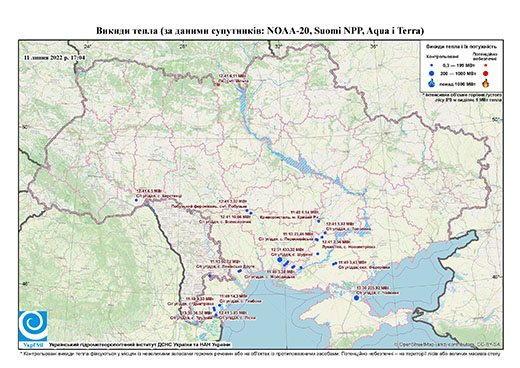Click the OpenStreetMap attribution text

click(447, 344)
